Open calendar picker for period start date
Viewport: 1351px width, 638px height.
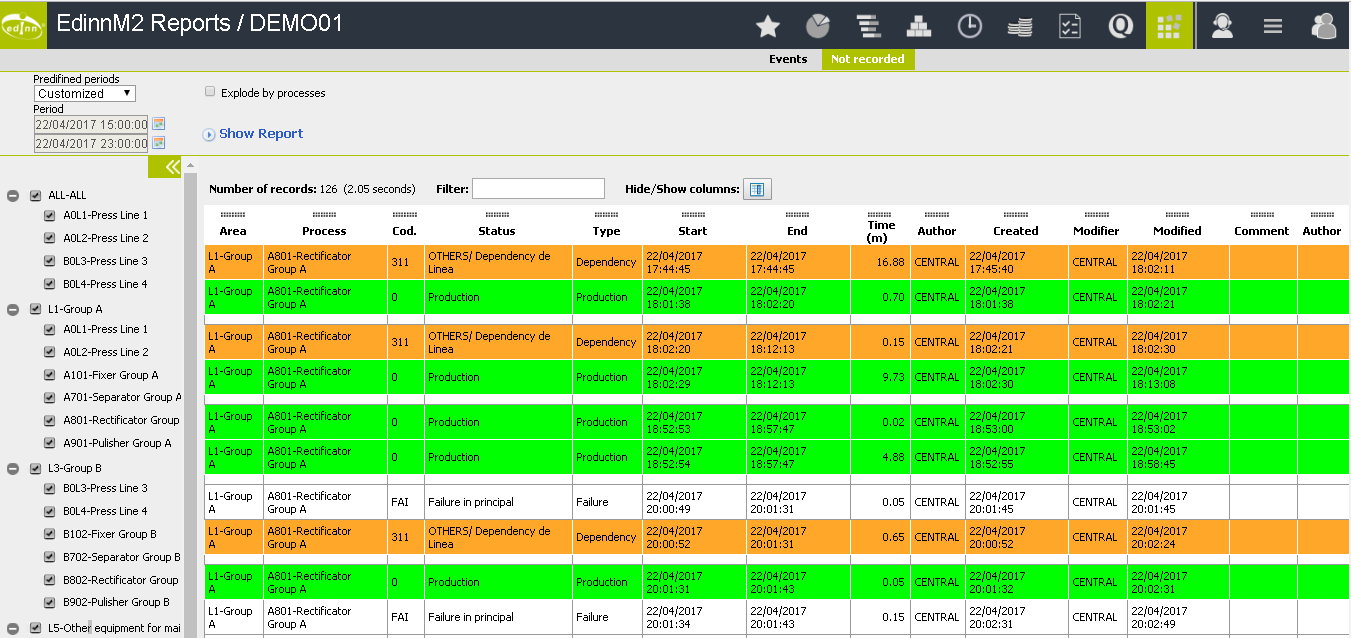(158, 124)
